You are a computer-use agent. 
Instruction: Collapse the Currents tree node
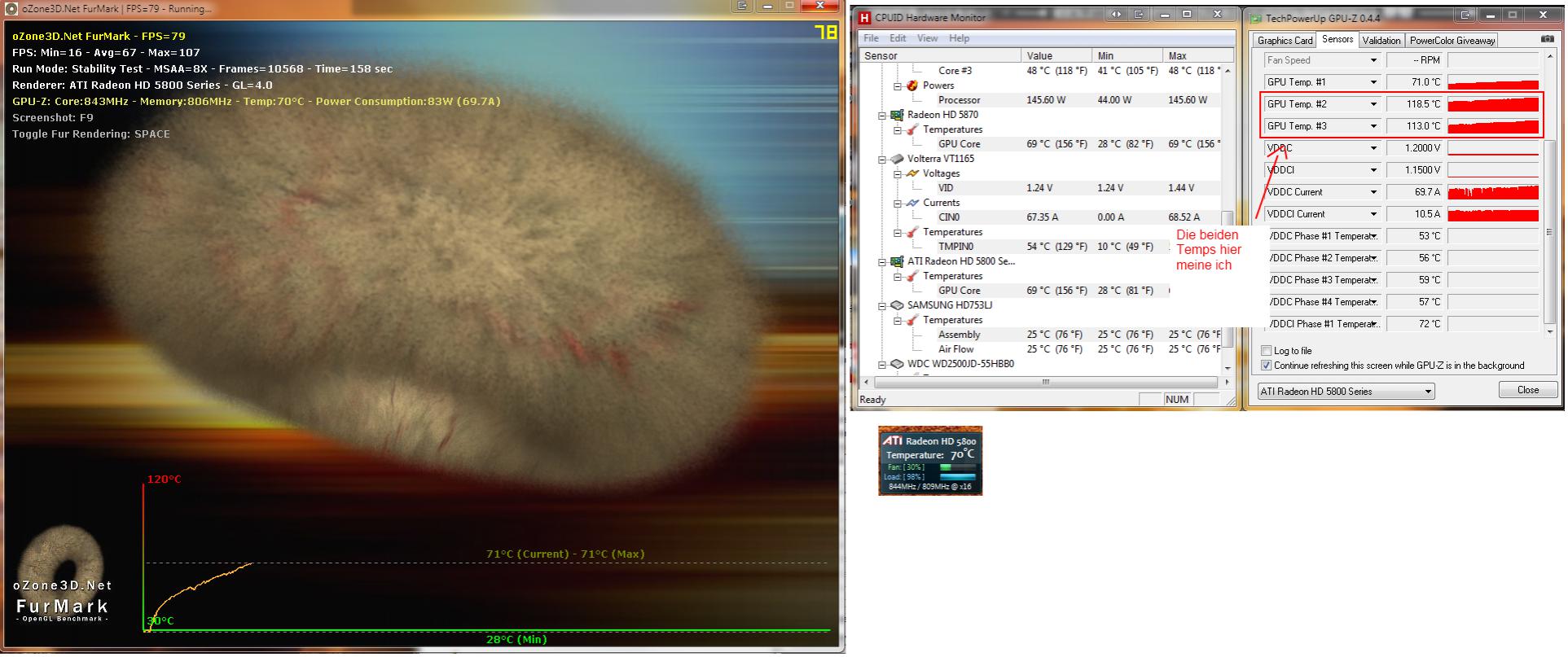point(898,203)
